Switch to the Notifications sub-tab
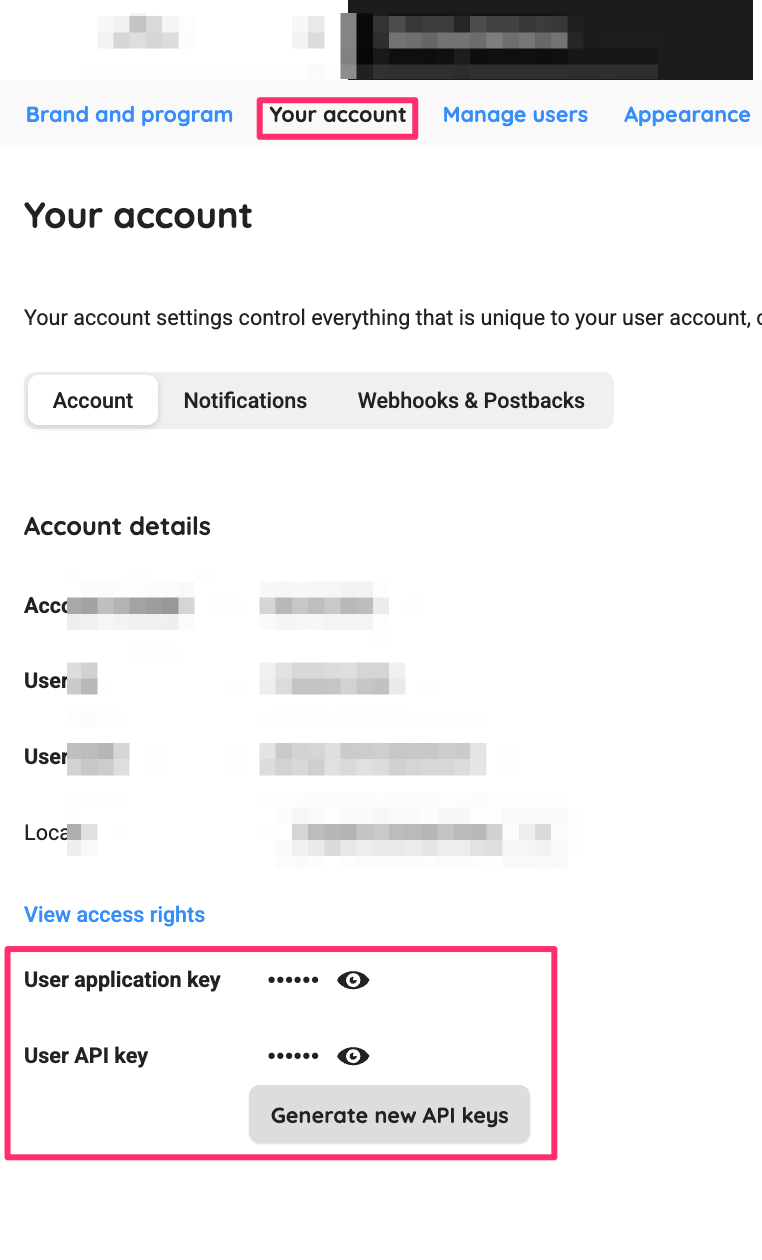Image resolution: width=762 pixels, height=1260 pixels. 245,400
